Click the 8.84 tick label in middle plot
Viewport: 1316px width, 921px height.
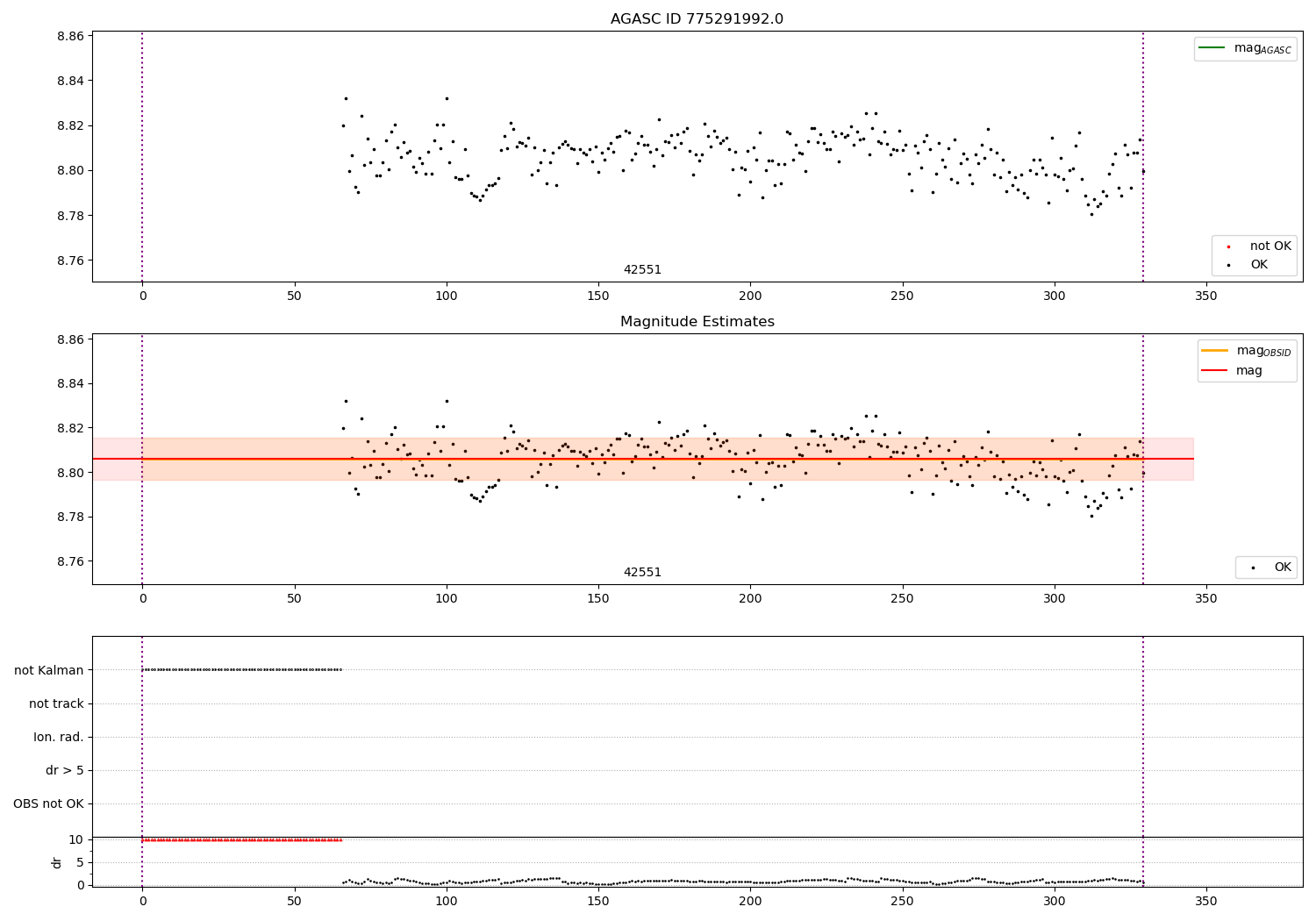pos(70,383)
